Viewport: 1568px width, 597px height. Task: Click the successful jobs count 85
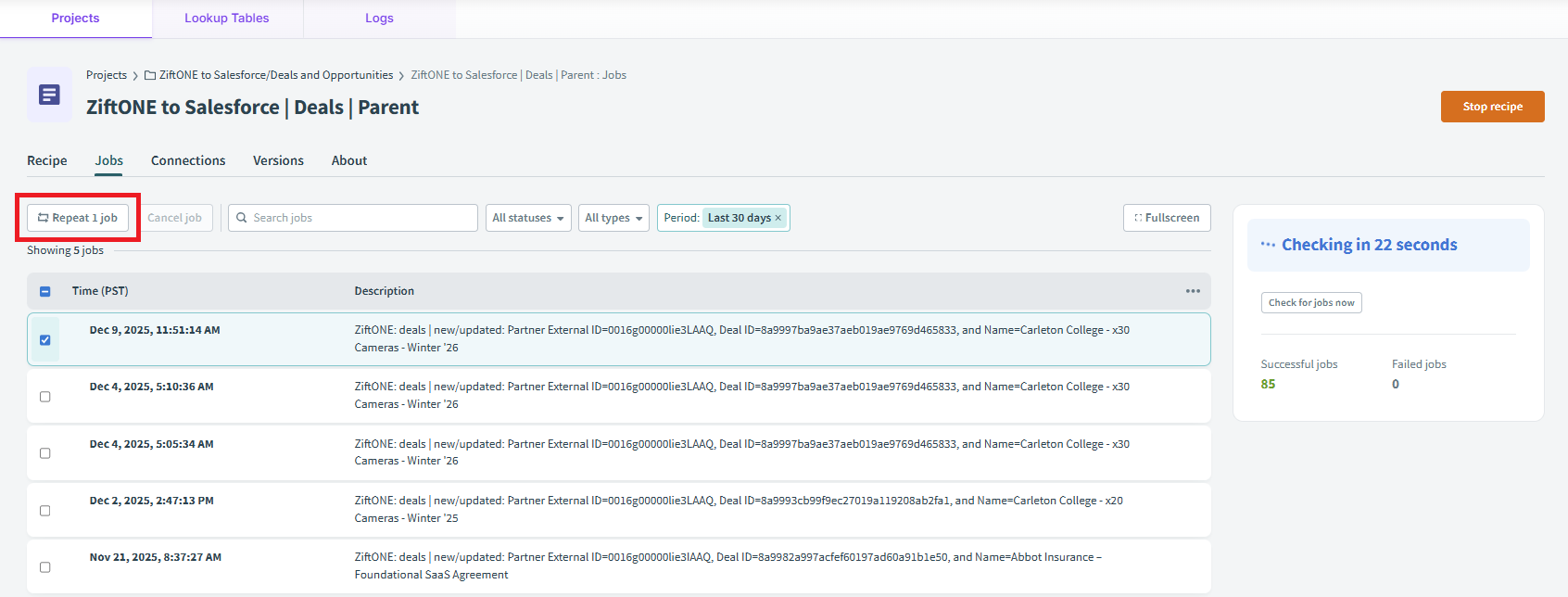point(1268,384)
